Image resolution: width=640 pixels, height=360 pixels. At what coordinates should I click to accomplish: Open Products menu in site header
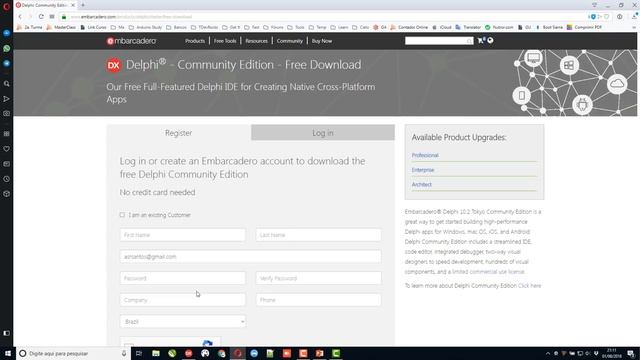pyautogui.click(x=195, y=41)
